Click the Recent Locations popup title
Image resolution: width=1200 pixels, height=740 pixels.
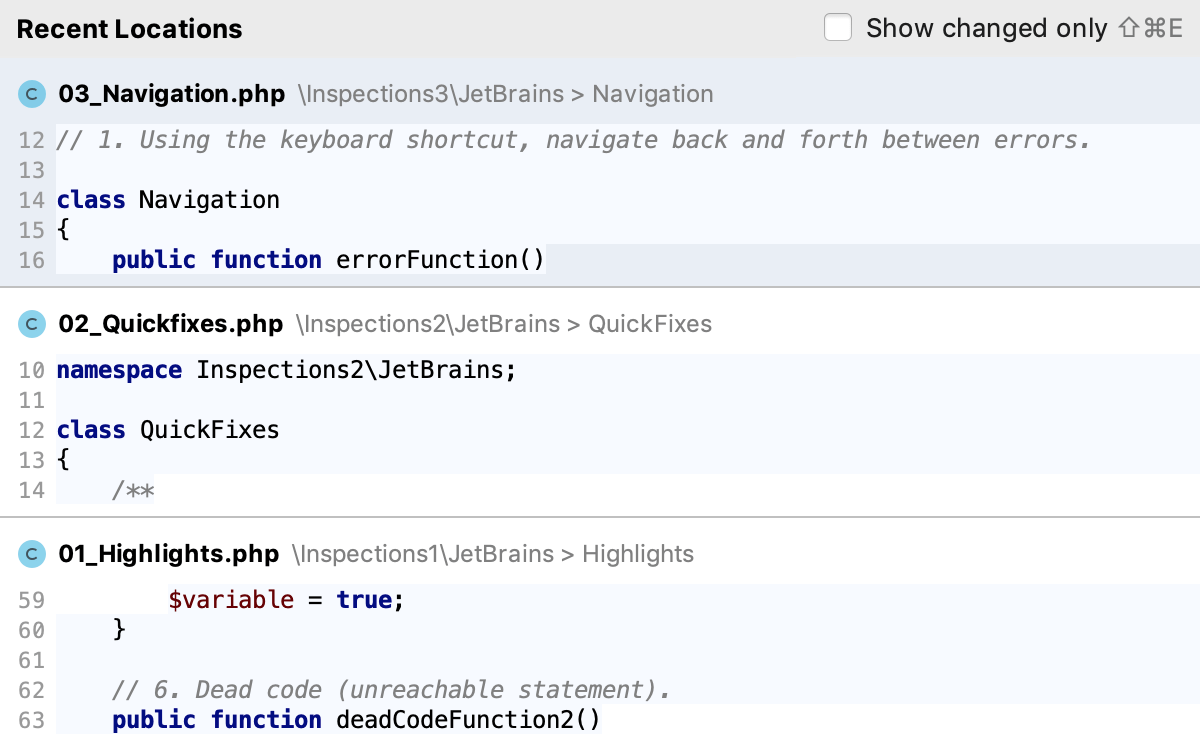click(x=129, y=29)
